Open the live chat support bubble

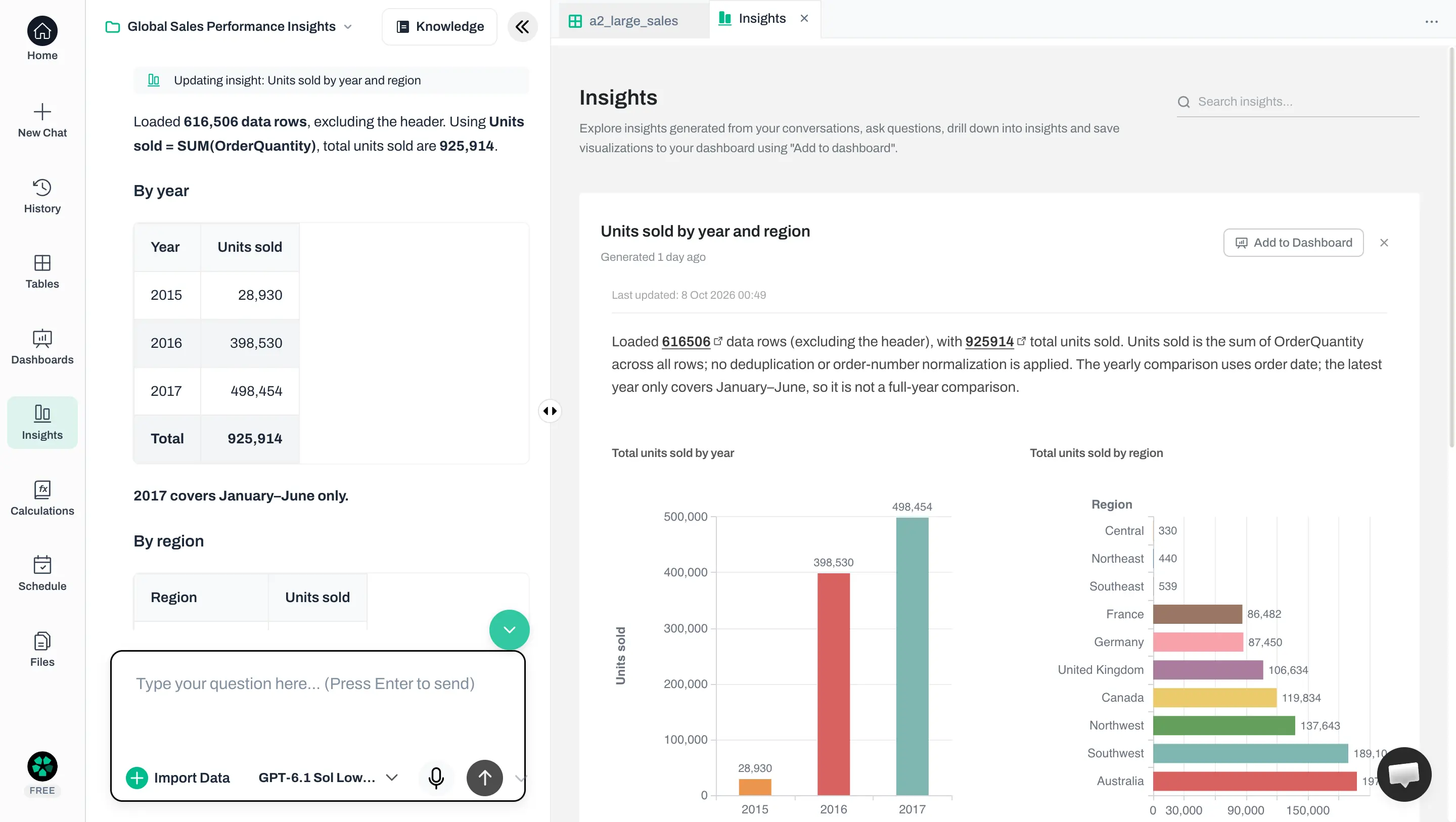click(x=1404, y=774)
